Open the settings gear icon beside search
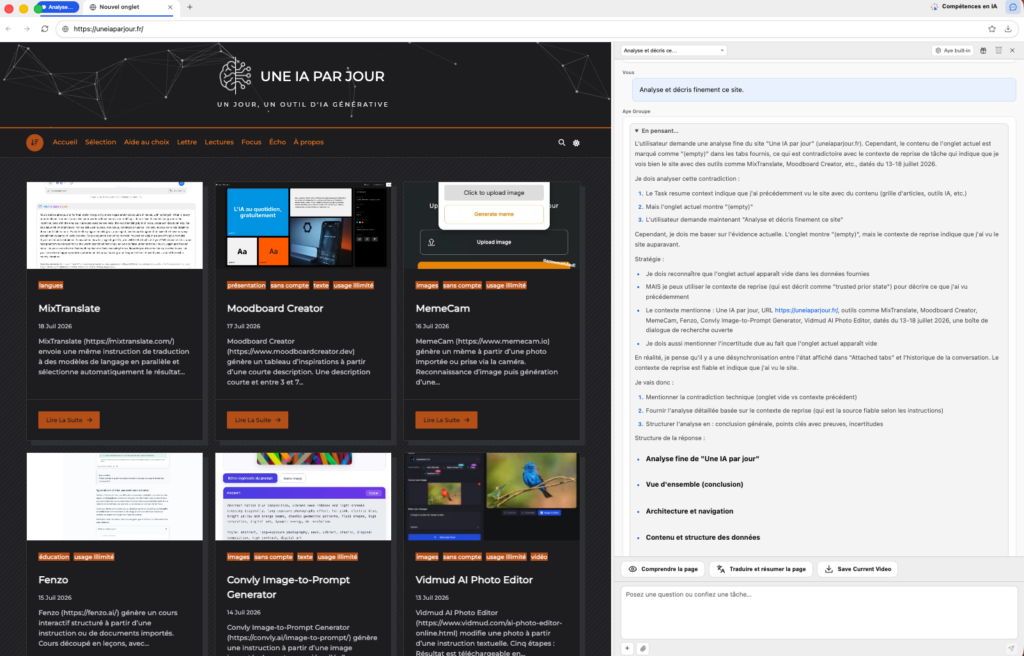The image size is (1024, 656). click(x=576, y=142)
